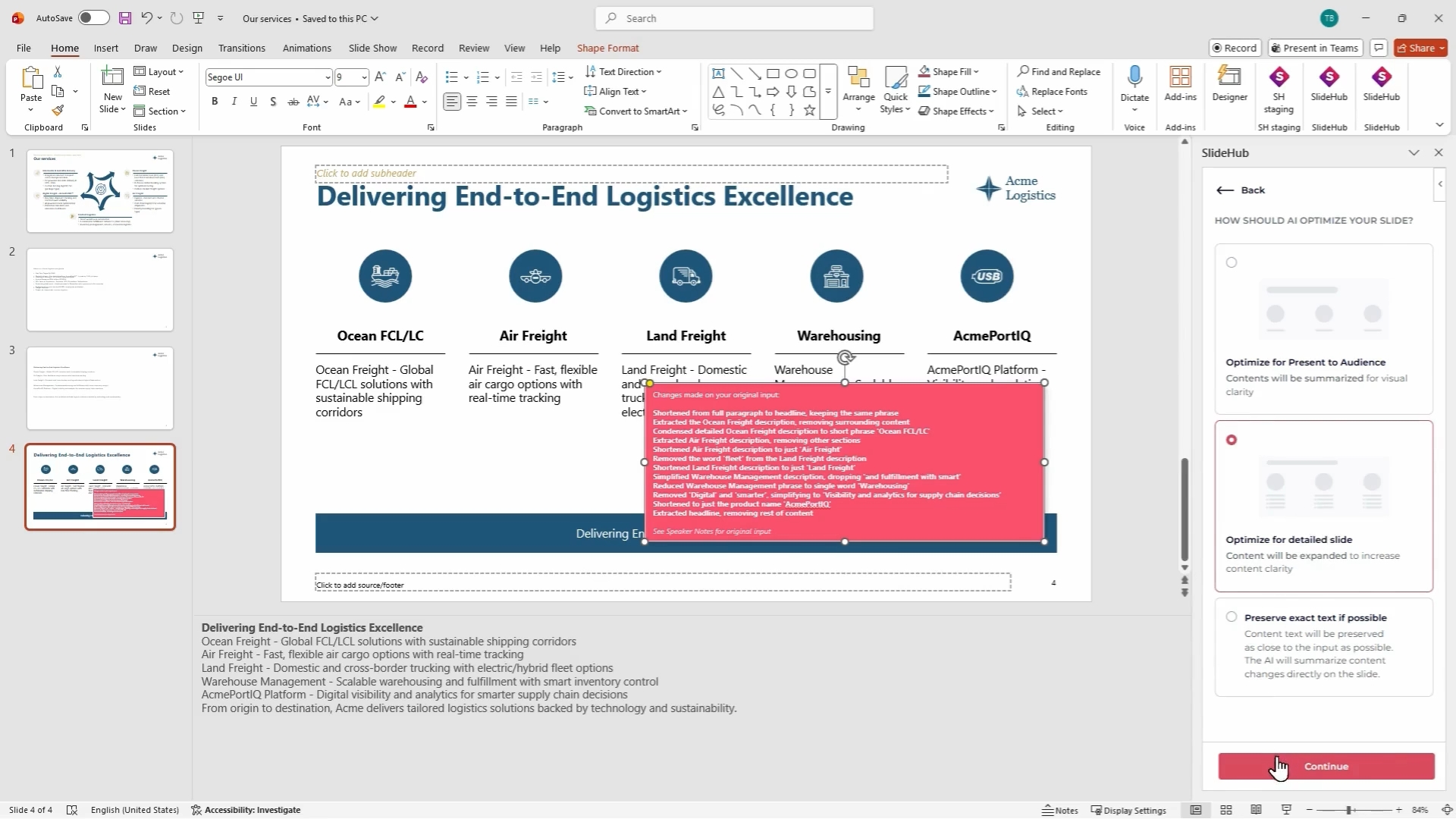Open the Shape Format tab
The height and width of the screenshot is (819, 1456).
(x=607, y=48)
